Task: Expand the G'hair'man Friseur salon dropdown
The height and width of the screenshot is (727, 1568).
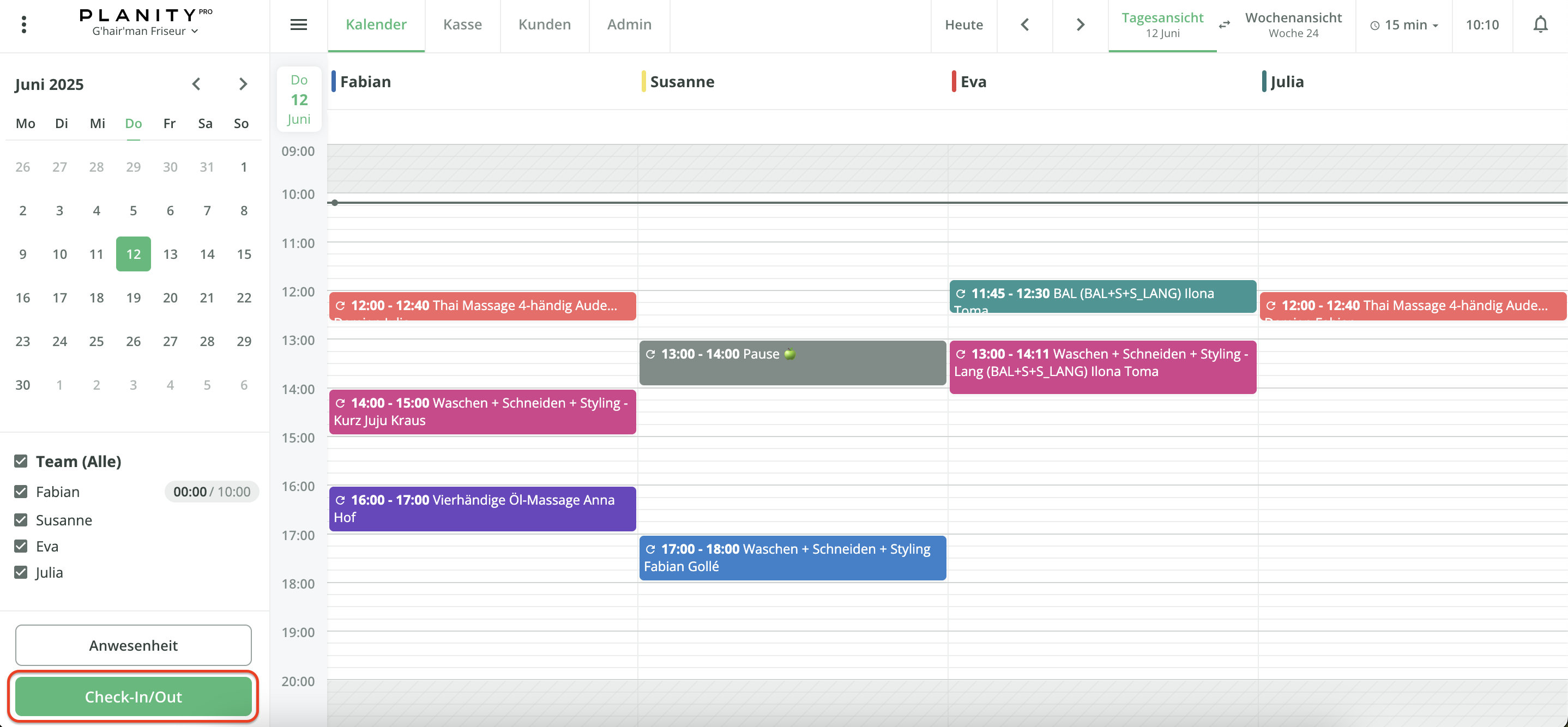Action: coord(145,31)
